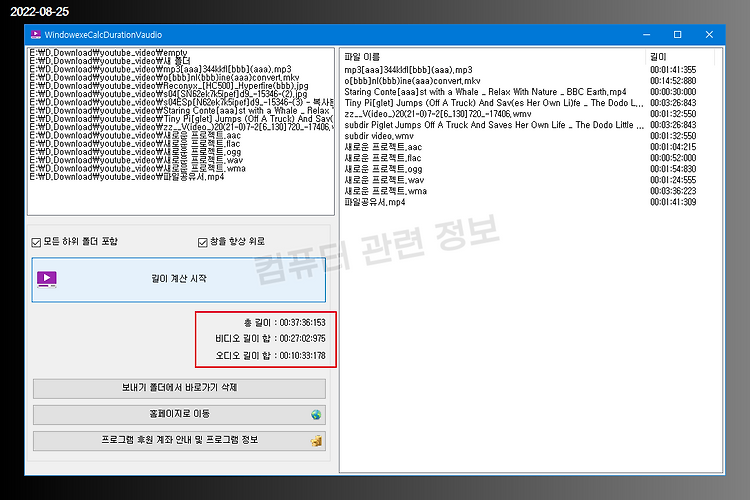Toggle the 창을 항상 위로 checkbox
This screenshot has height=500, width=750.
coord(203,243)
